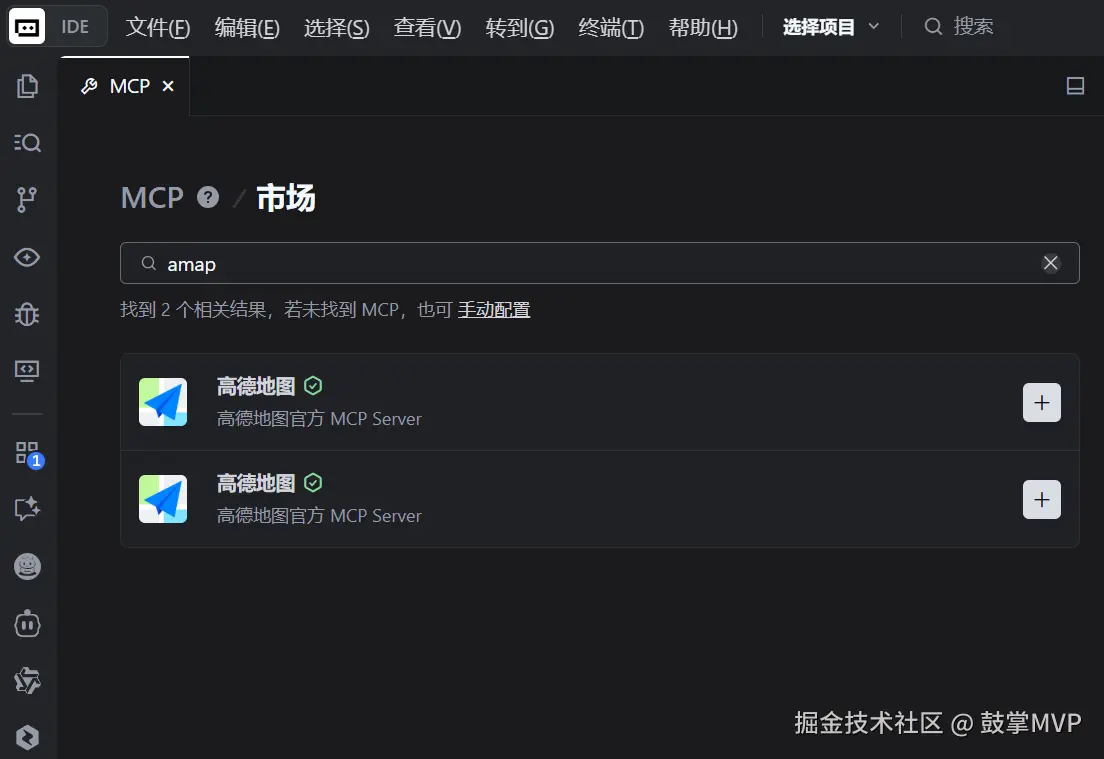Click the IDE logo icon at top left

27,27
